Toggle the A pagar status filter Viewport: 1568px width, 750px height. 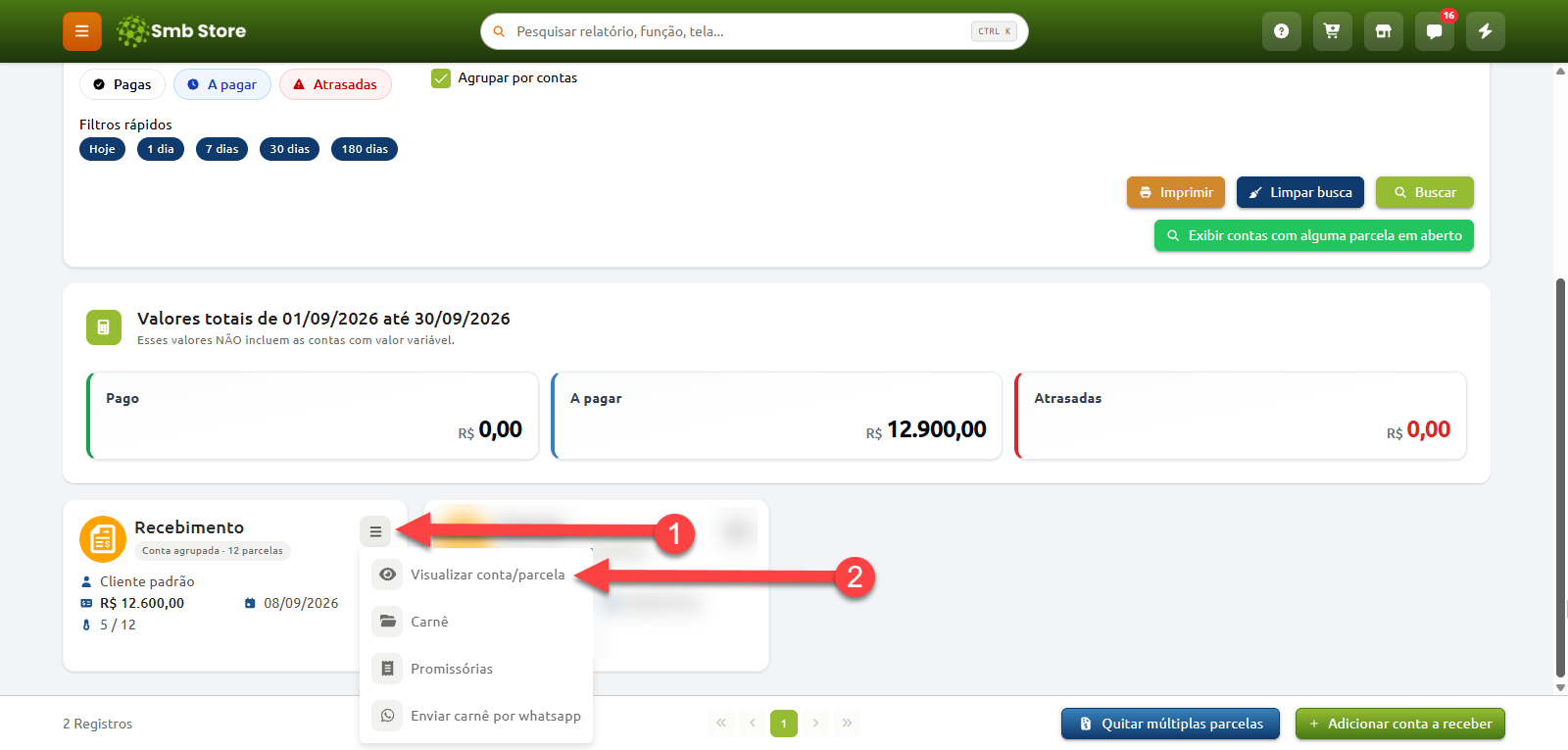[222, 84]
